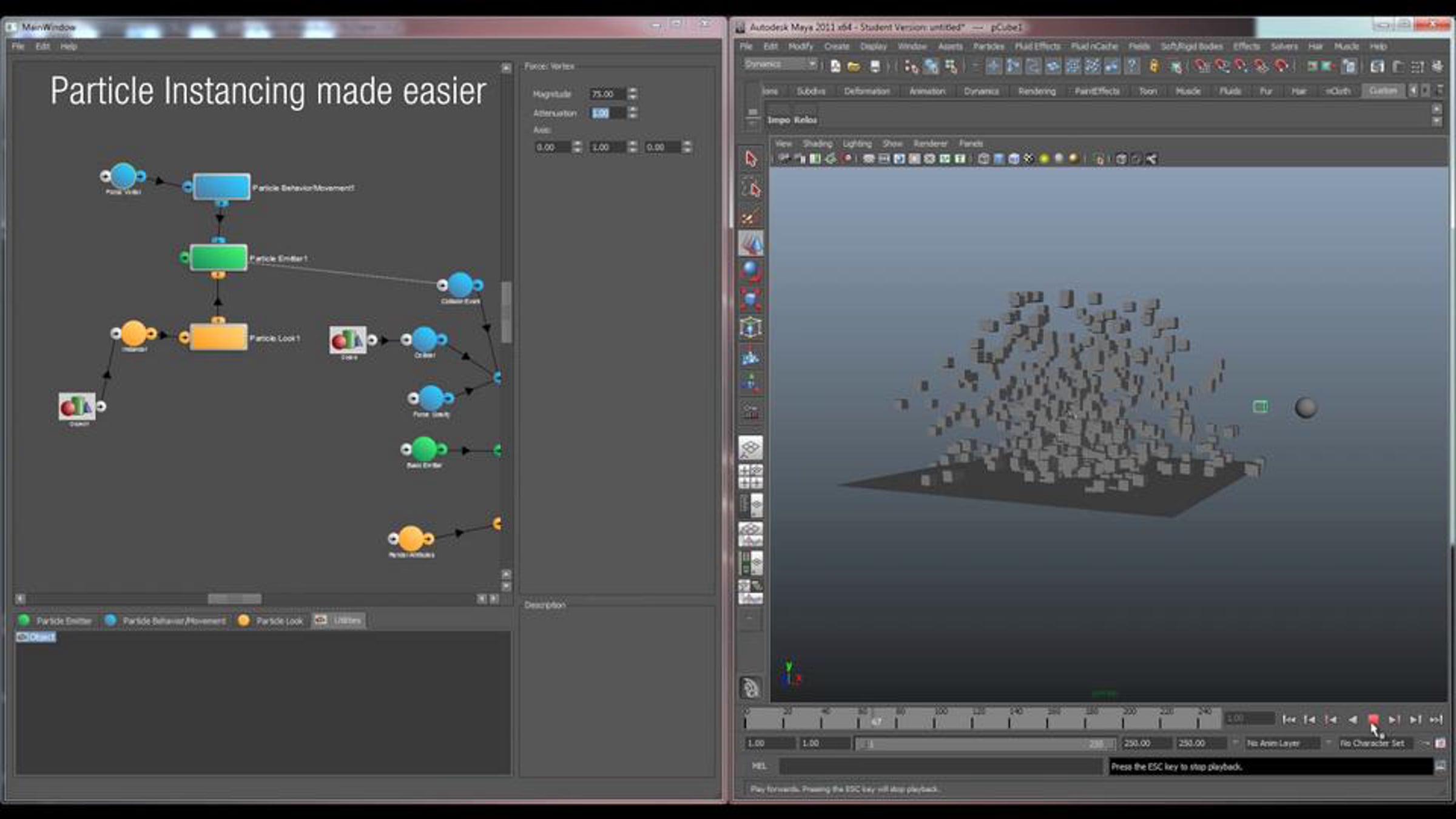The image size is (1456, 819).
Task: Stop playback with the red stop button
Action: [1373, 720]
